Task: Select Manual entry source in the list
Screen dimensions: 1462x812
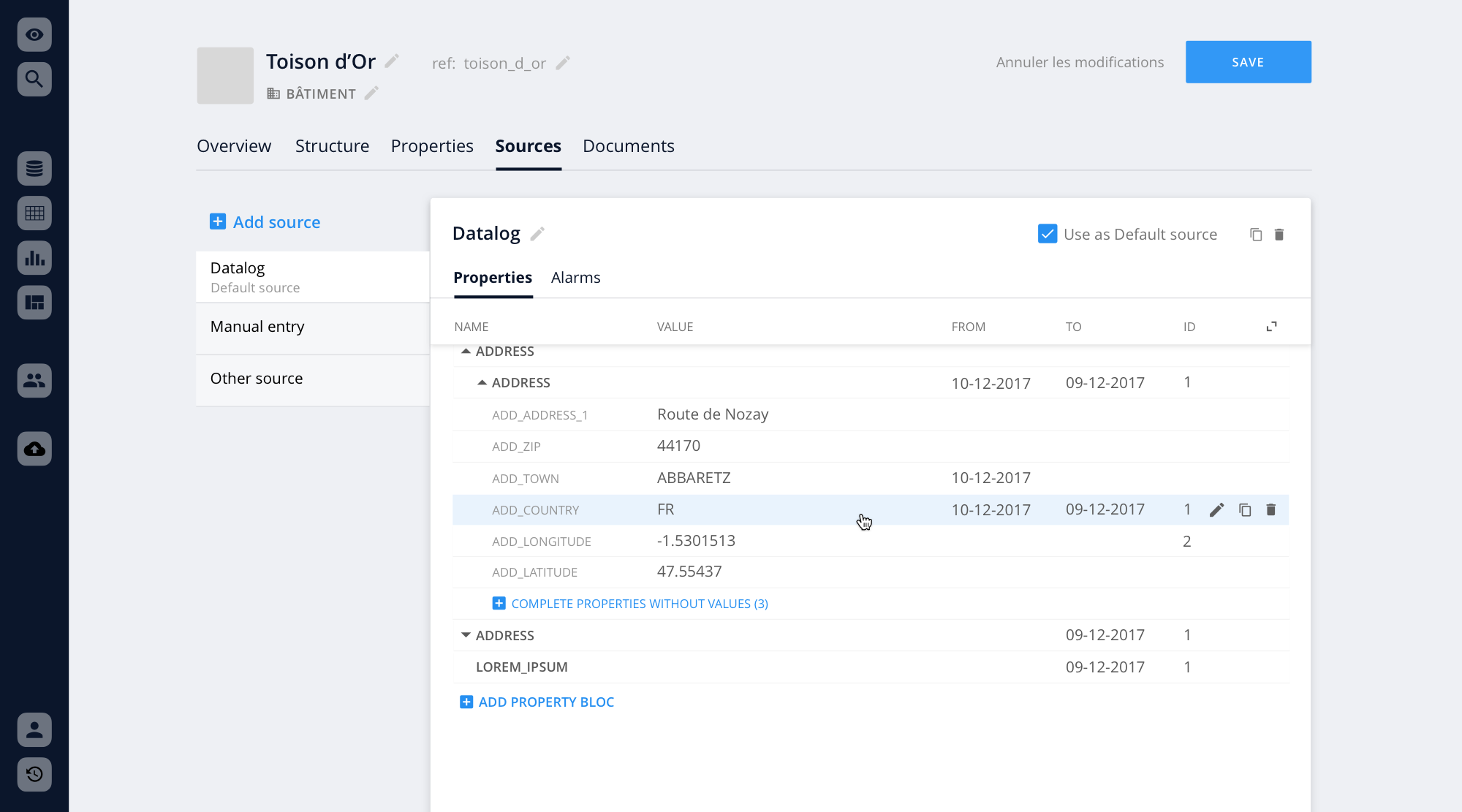Action: (x=257, y=327)
